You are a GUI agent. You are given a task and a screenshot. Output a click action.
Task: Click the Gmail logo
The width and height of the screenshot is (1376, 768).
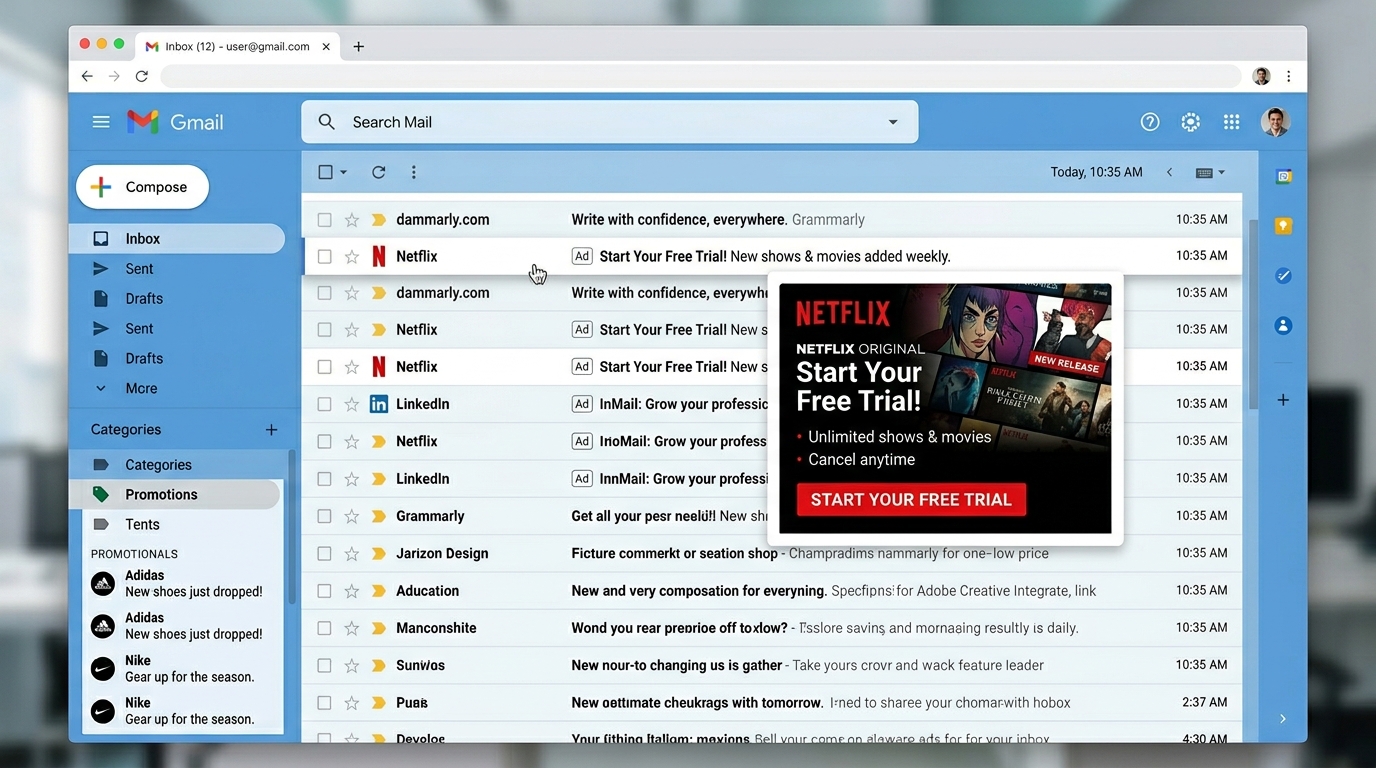[175, 122]
